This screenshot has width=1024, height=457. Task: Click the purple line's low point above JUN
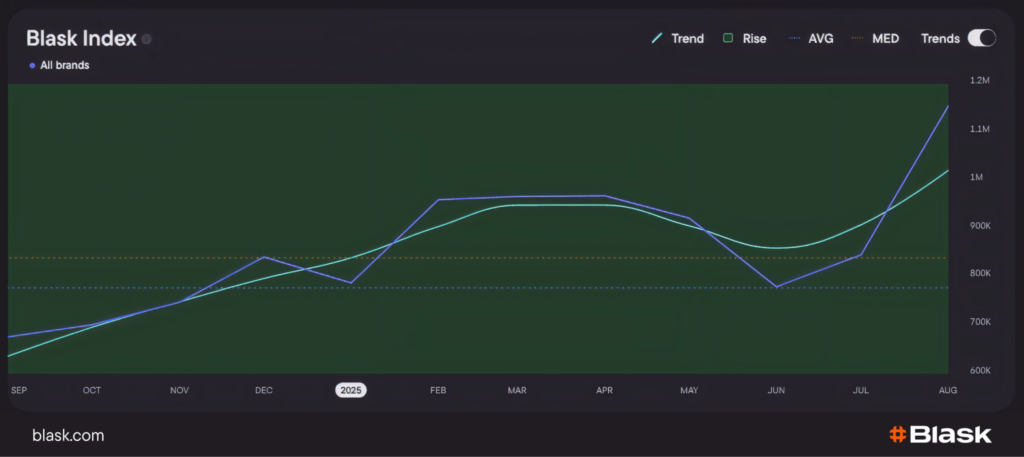pyautogui.click(x=776, y=287)
